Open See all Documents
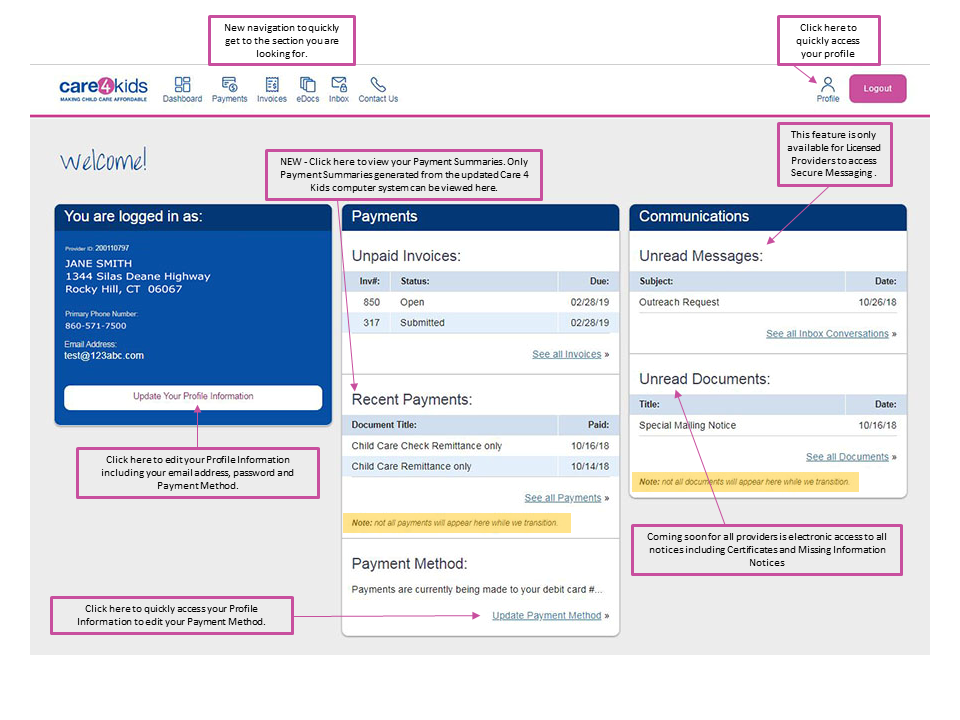 pos(848,456)
